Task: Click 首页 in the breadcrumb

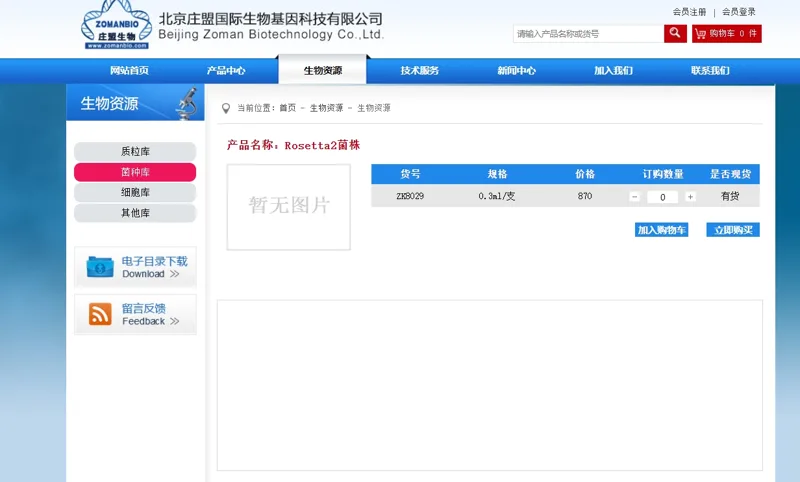Action: [288, 108]
